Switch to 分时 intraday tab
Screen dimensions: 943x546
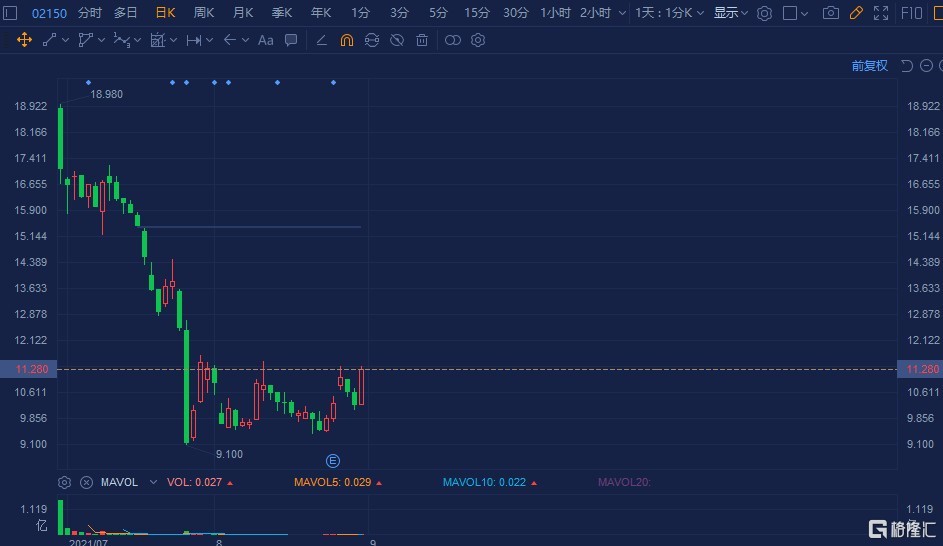tap(89, 13)
